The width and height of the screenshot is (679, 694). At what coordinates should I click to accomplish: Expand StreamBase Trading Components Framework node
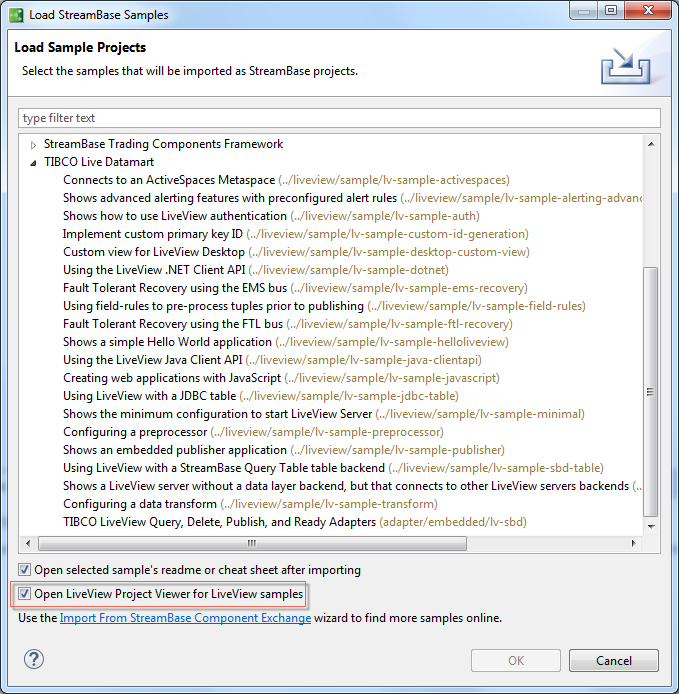[x=33, y=145]
